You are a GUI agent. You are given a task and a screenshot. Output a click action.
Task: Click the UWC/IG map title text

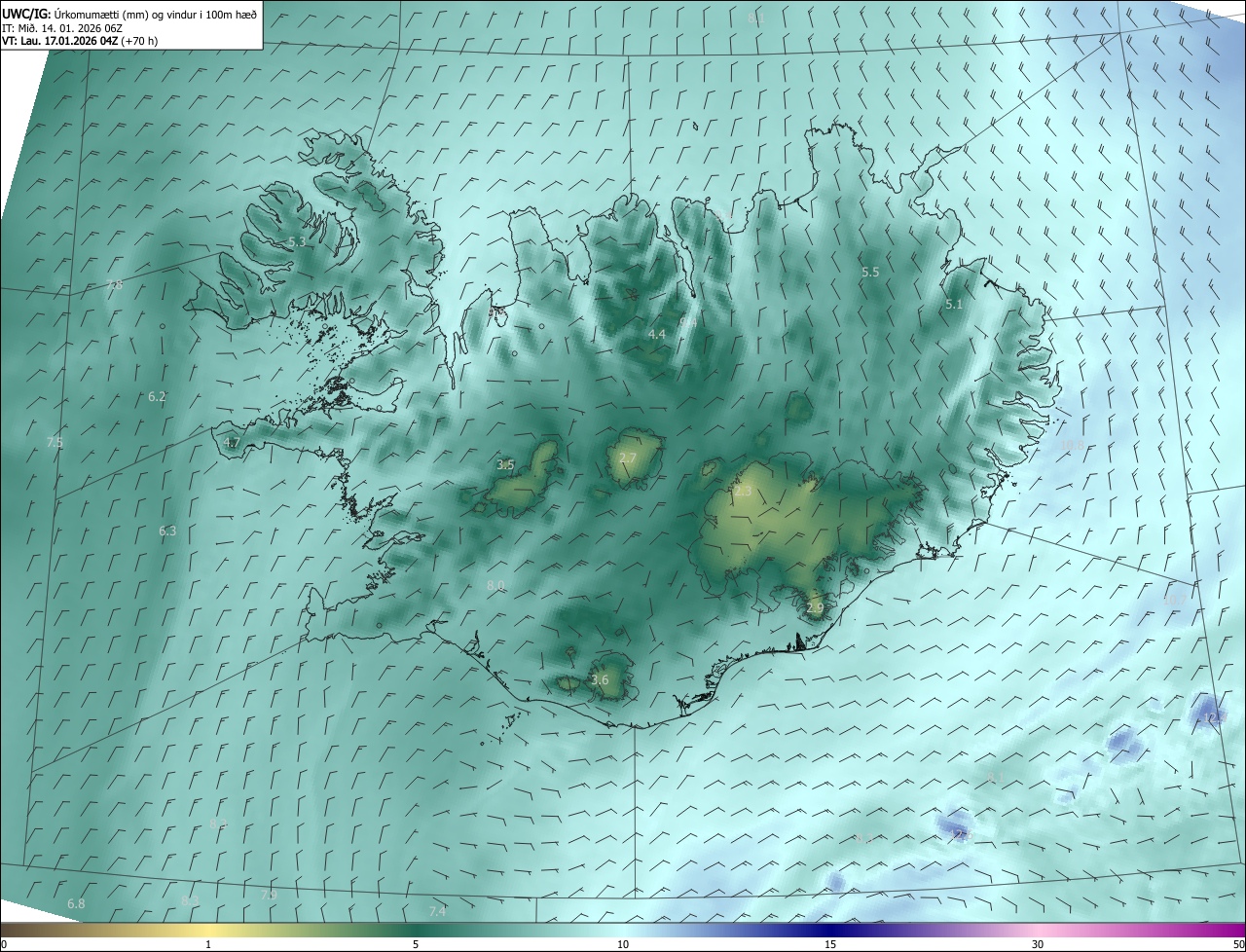point(129,14)
